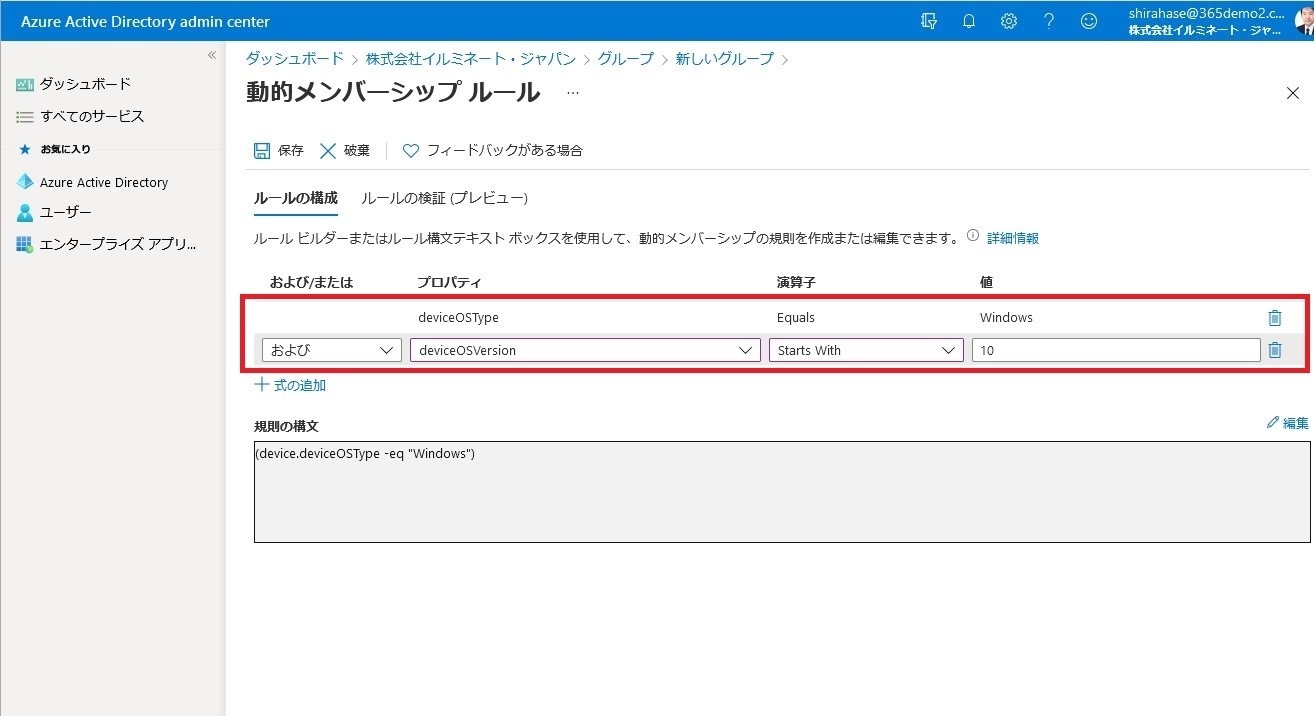This screenshot has width=1314, height=716.
Task: Open ダッシュボード in the sidebar
Action: click(85, 84)
